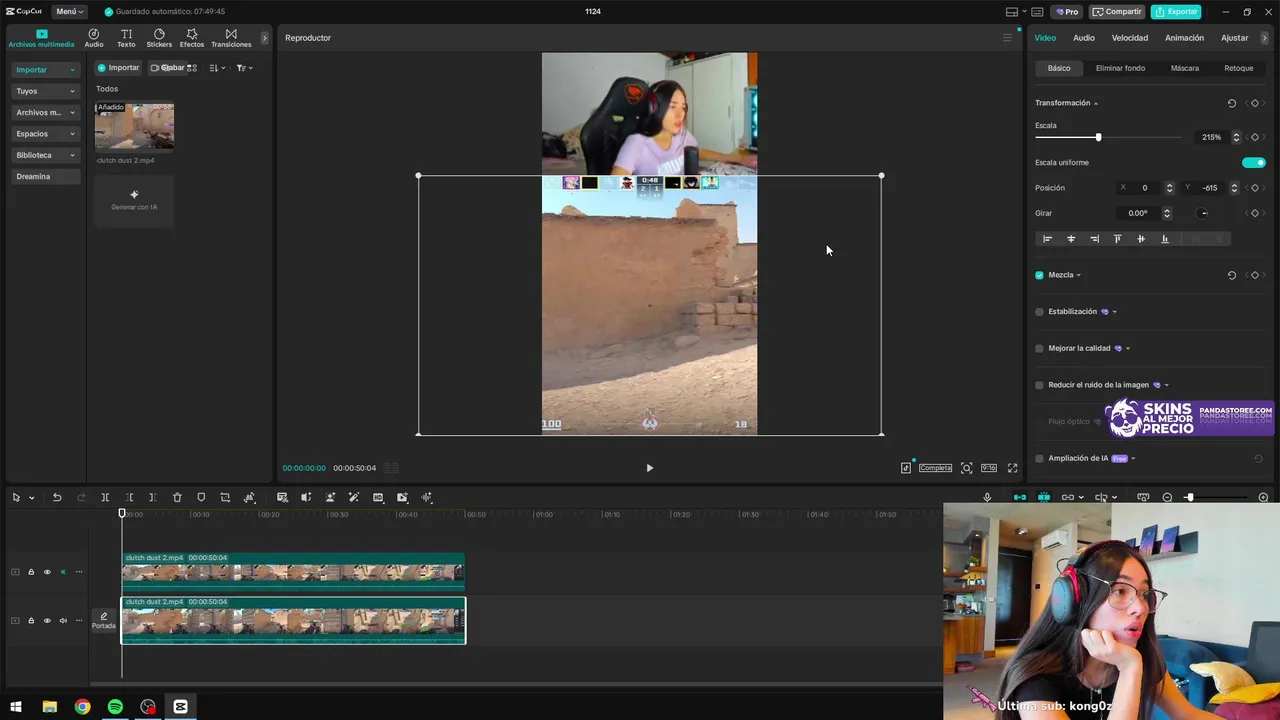The height and width of the screenshot is (720, 1280).
Task: Zoom out the timeline
Action: tap(1167, 497)
